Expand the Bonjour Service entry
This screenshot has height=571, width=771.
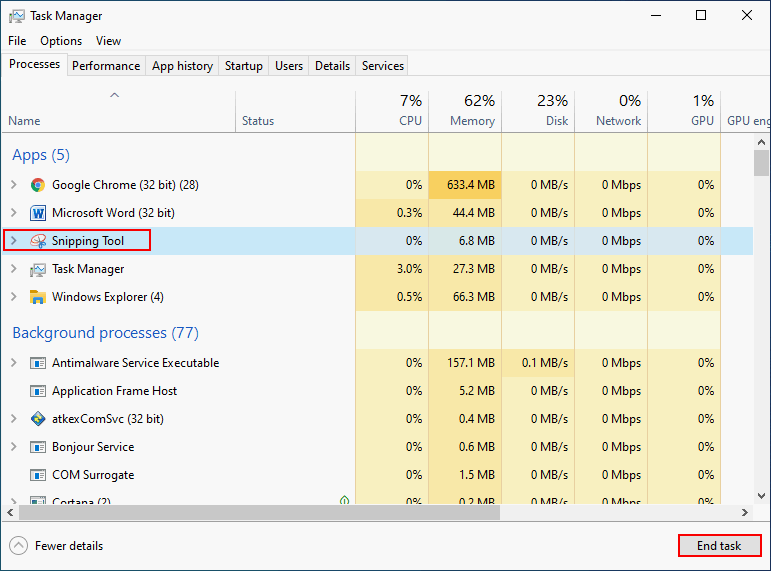pos(14,447)
